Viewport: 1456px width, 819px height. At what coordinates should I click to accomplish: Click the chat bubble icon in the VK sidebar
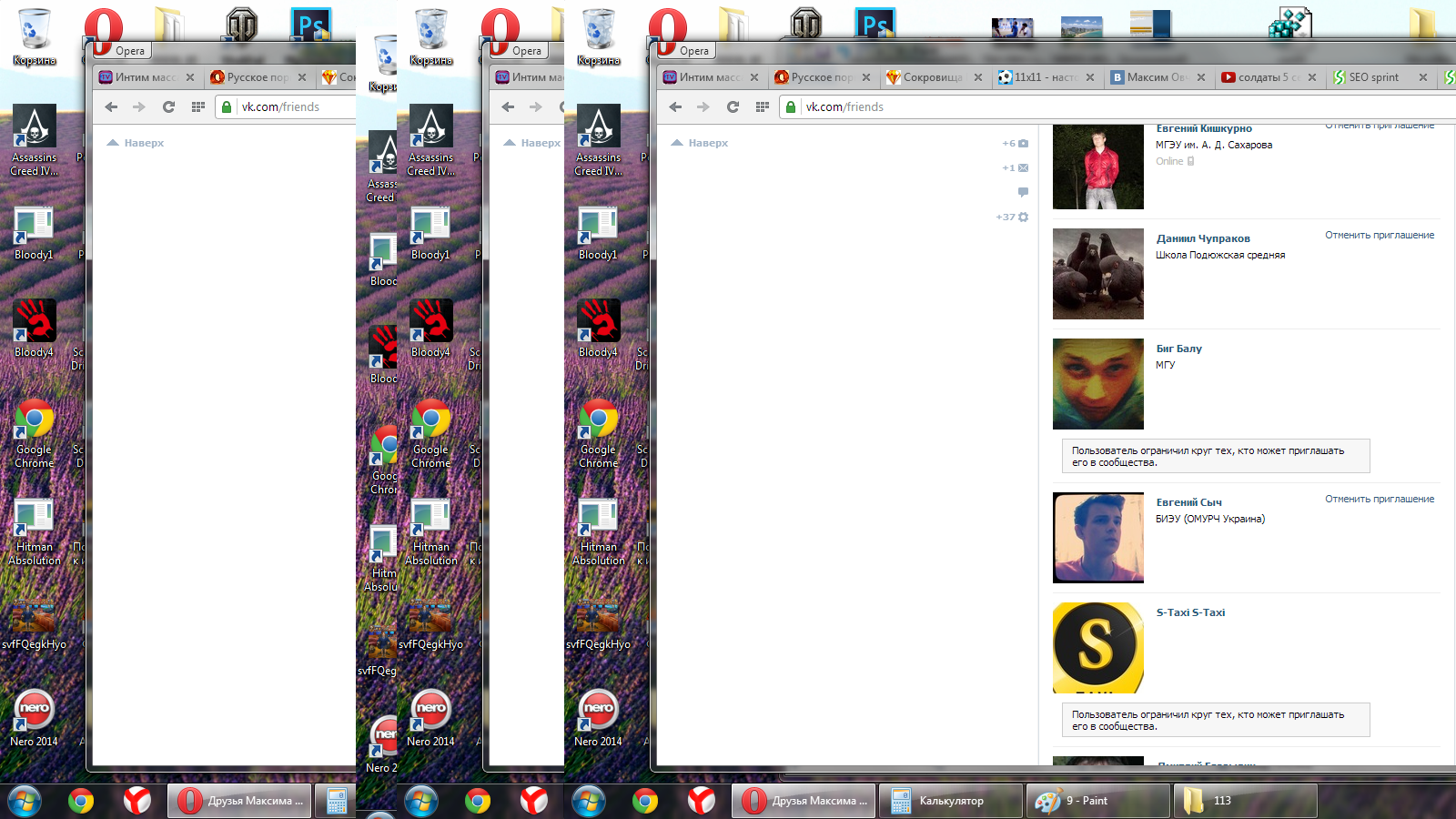(x=1023, y=192)
